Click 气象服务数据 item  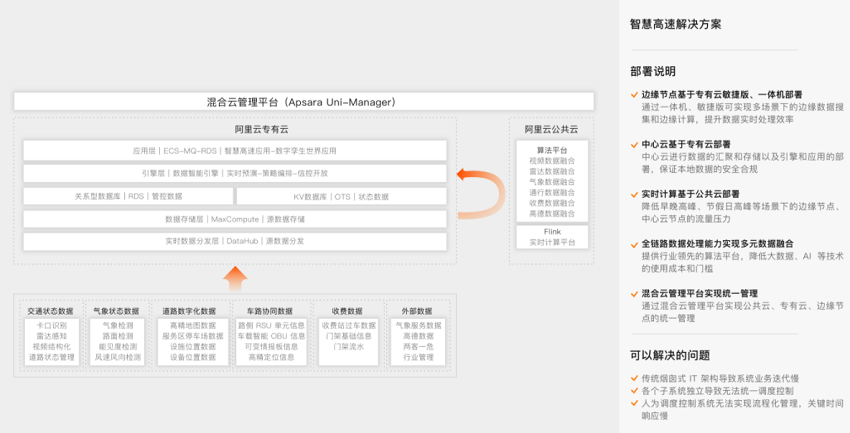(418, 326)
